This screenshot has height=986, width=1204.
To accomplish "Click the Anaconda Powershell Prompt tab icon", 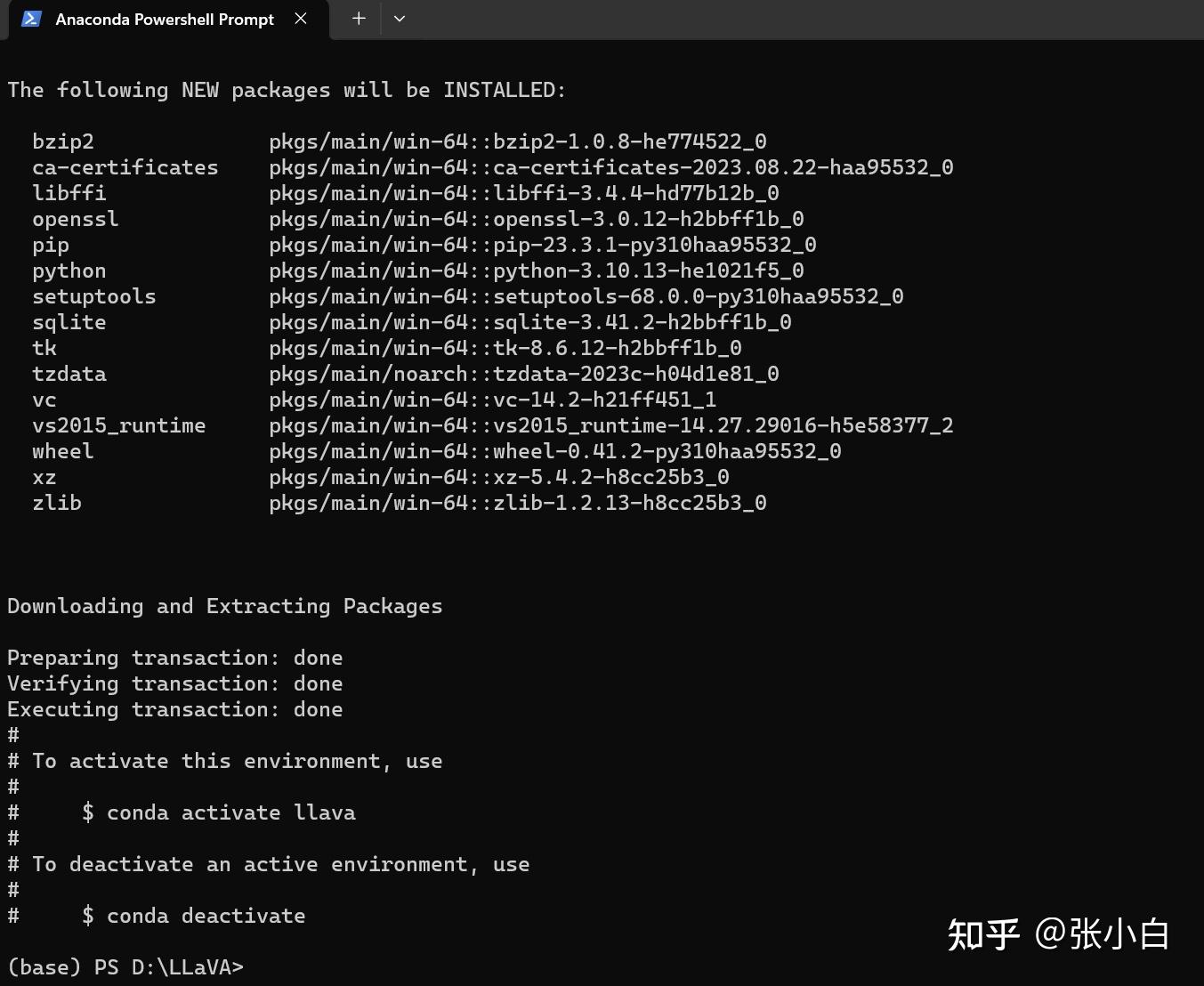I will click(30, 19).
